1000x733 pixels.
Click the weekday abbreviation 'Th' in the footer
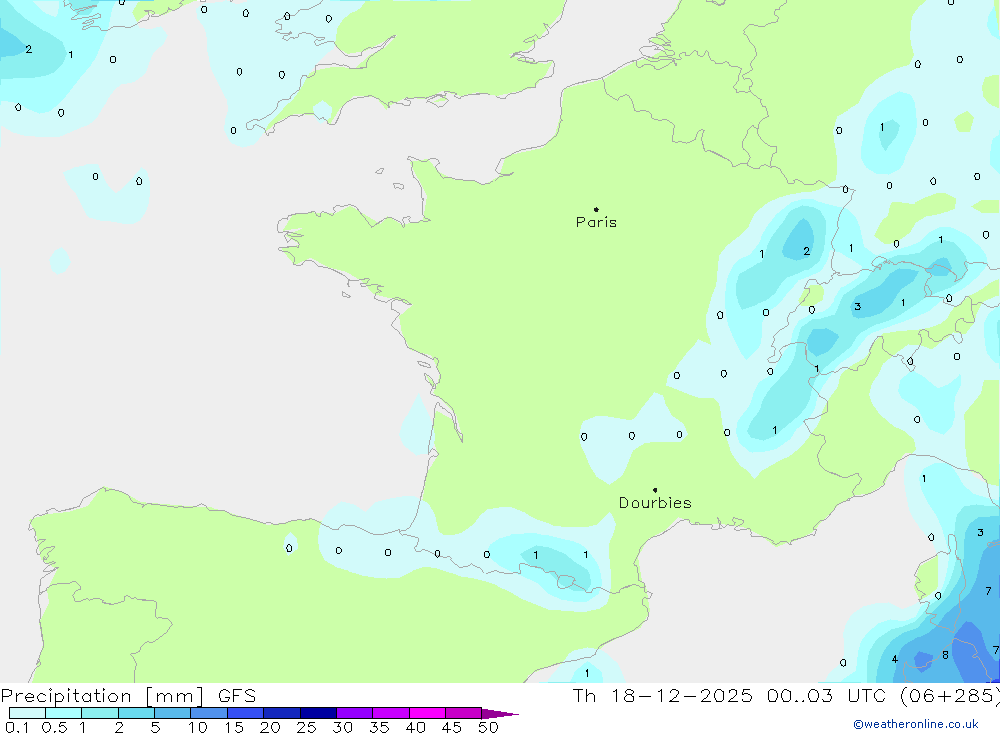coord(584,696)
